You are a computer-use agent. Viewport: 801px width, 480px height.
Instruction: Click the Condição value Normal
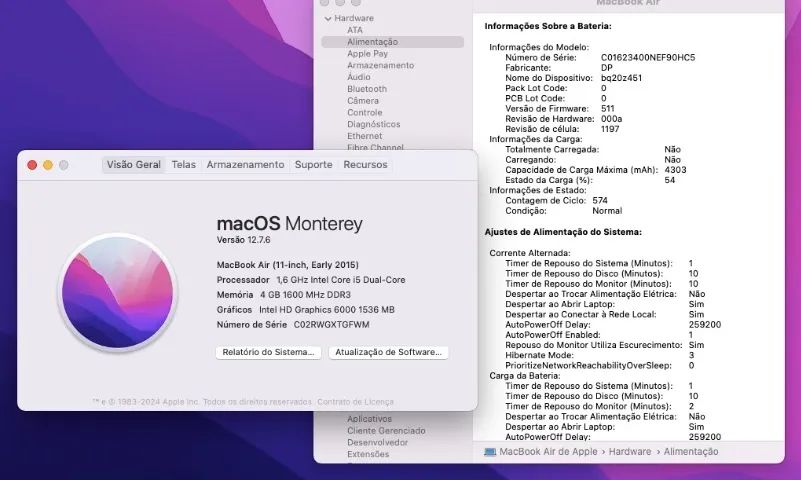pos(607,211)
